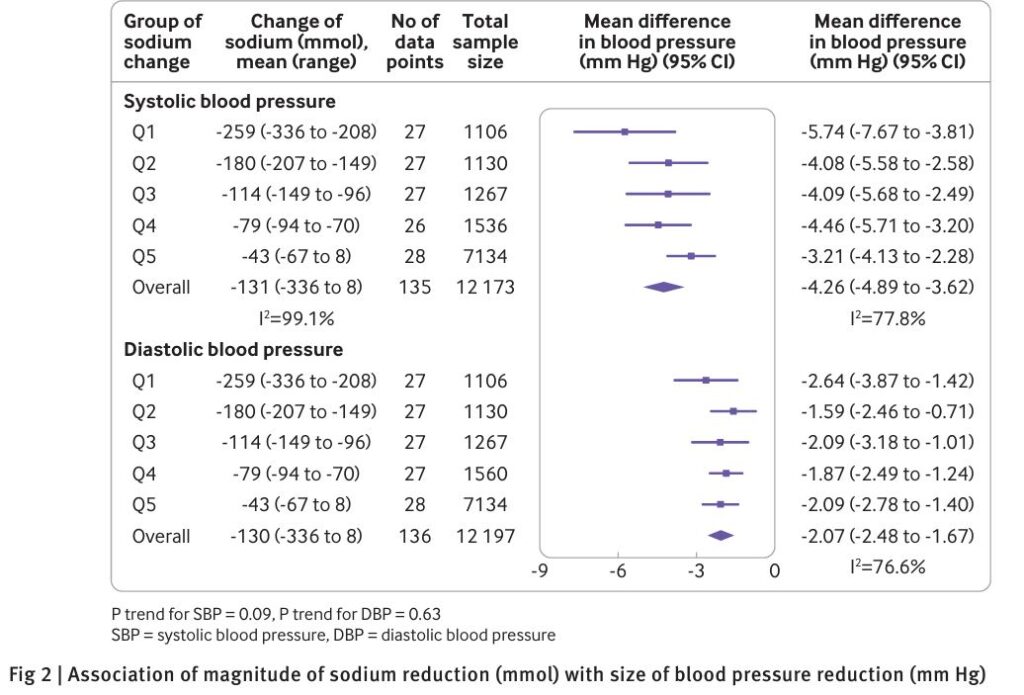Click the 12 197 total sample value
The image size is (1024, 695).
(485, 536)
